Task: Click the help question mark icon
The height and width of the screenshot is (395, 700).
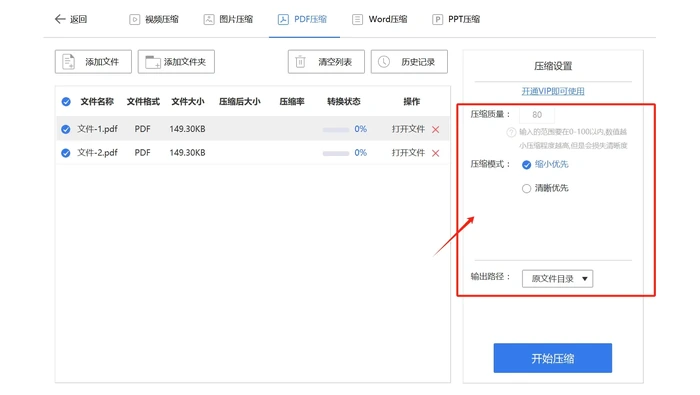Action: [511, 132]
